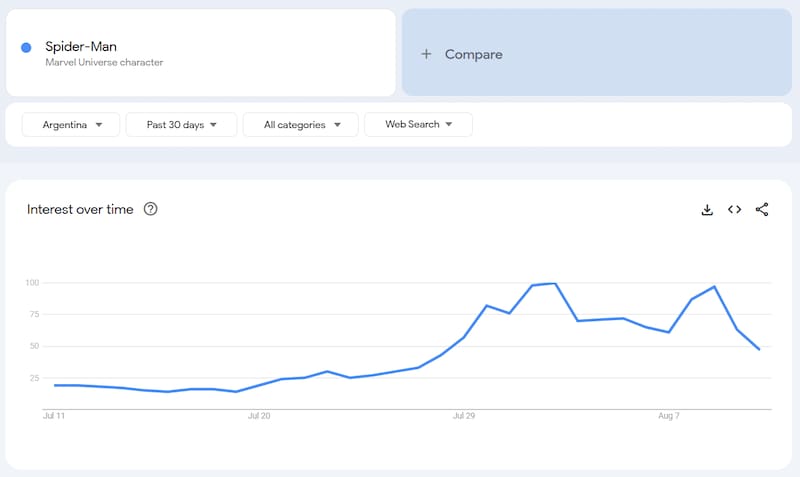Viewport: 800px width, 477px height.
Task: Add a Compare search term
Action: tap(597, 52)
